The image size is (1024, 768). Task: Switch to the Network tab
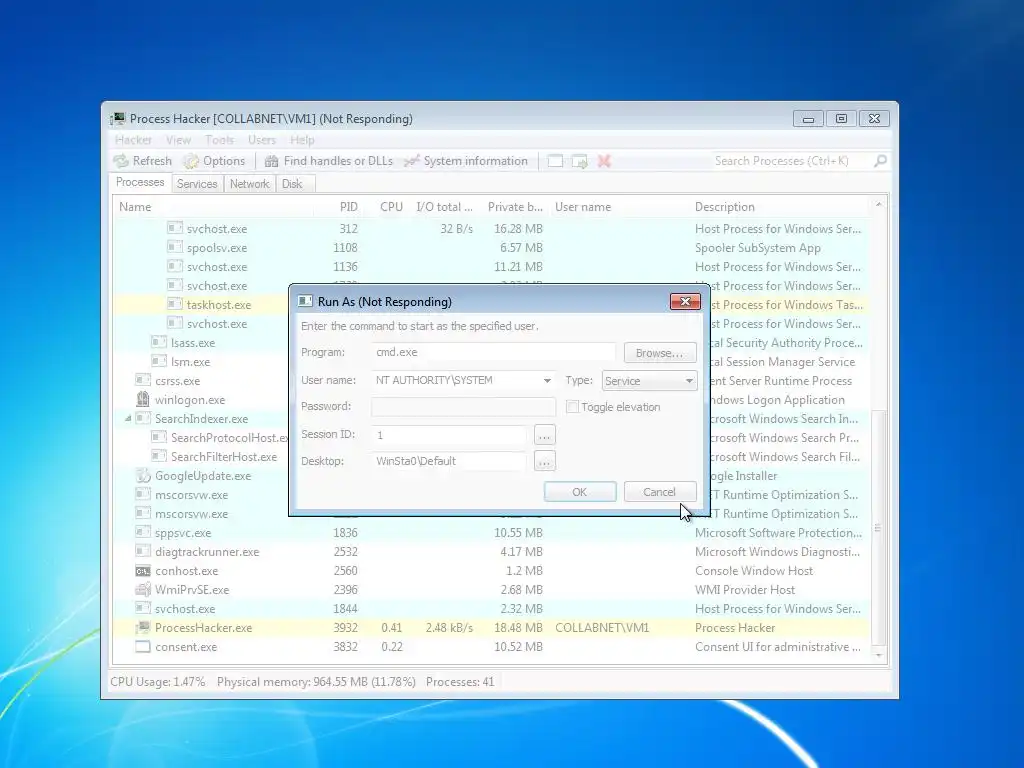tap(249, 184)
